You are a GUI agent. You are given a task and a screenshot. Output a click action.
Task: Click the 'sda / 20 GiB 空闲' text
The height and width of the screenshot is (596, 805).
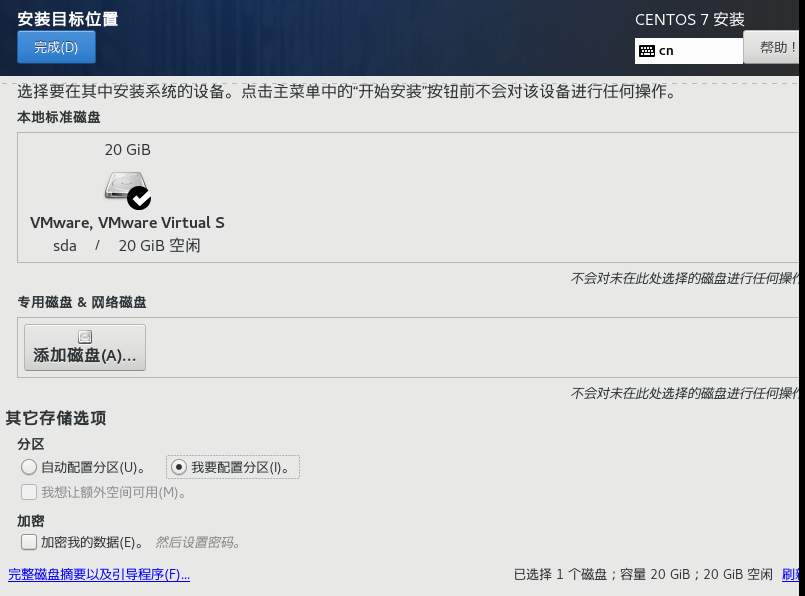127,246
